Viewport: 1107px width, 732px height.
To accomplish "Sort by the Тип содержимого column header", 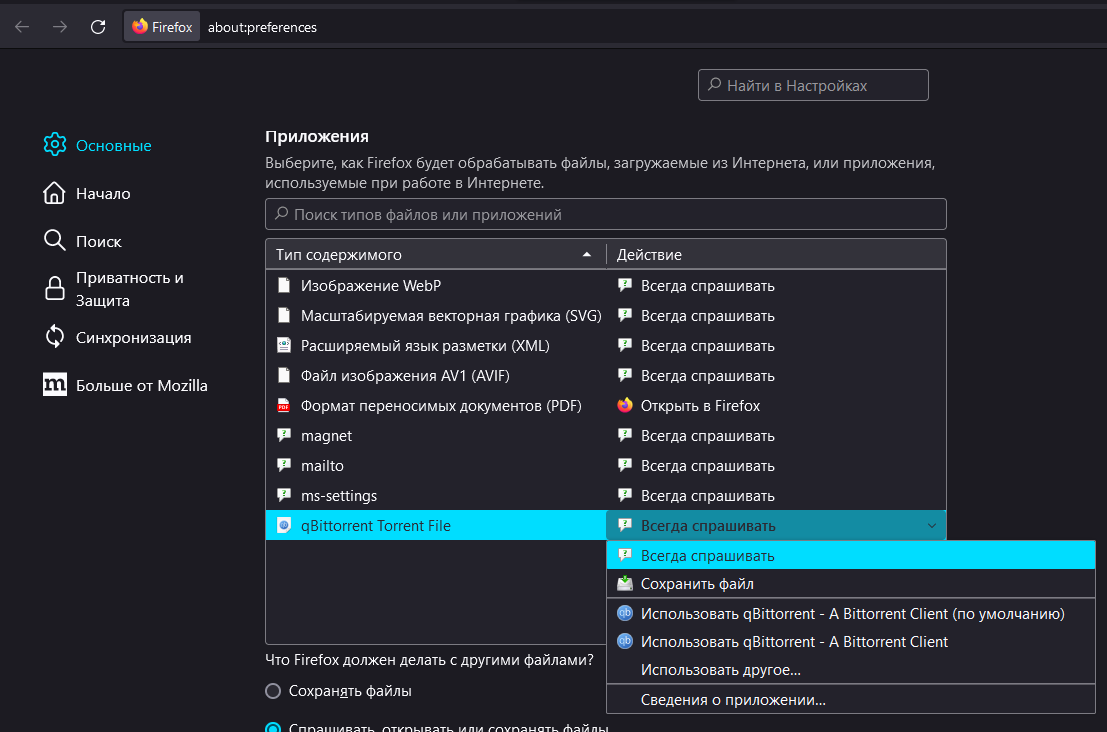I will coord(436,254).
